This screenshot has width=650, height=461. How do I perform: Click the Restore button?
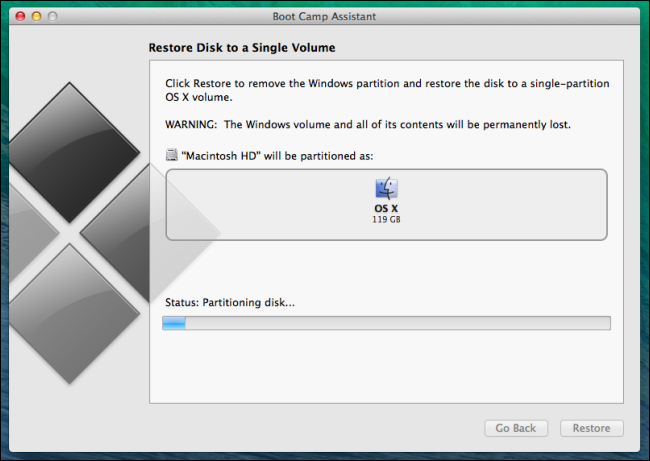[592, 428]
